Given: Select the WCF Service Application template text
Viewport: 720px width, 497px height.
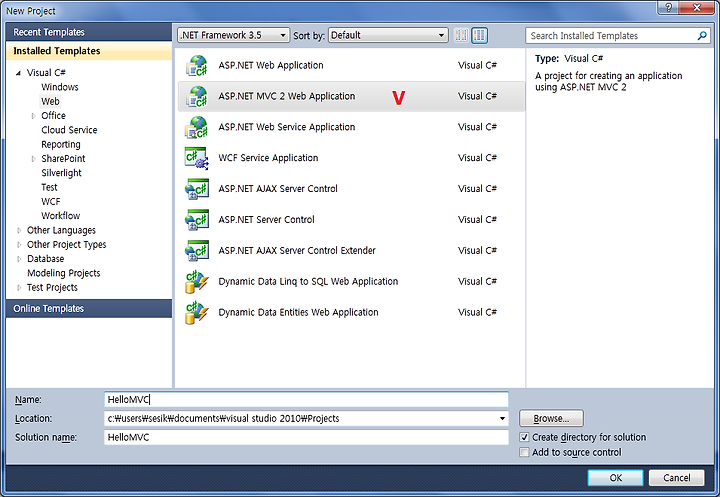Looking at the screenshot, I should click(x=268, y=158).
